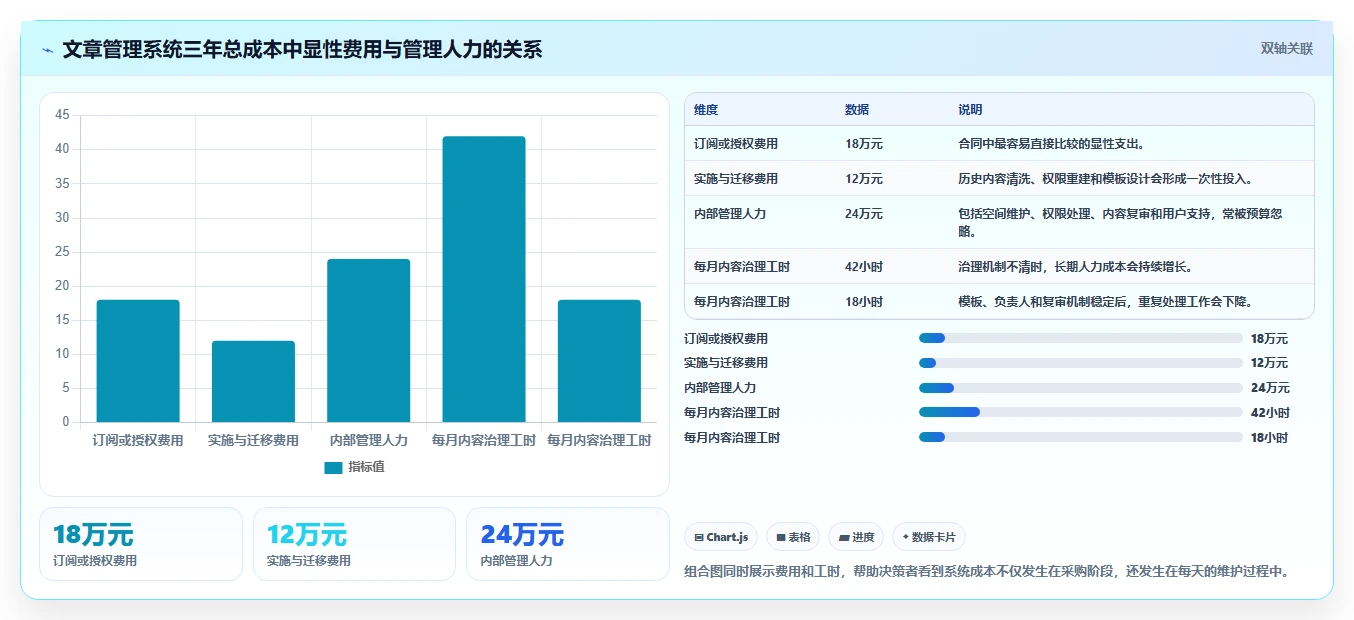
Task: Select the Chart.js chip
Action: (x=721, y=537)
